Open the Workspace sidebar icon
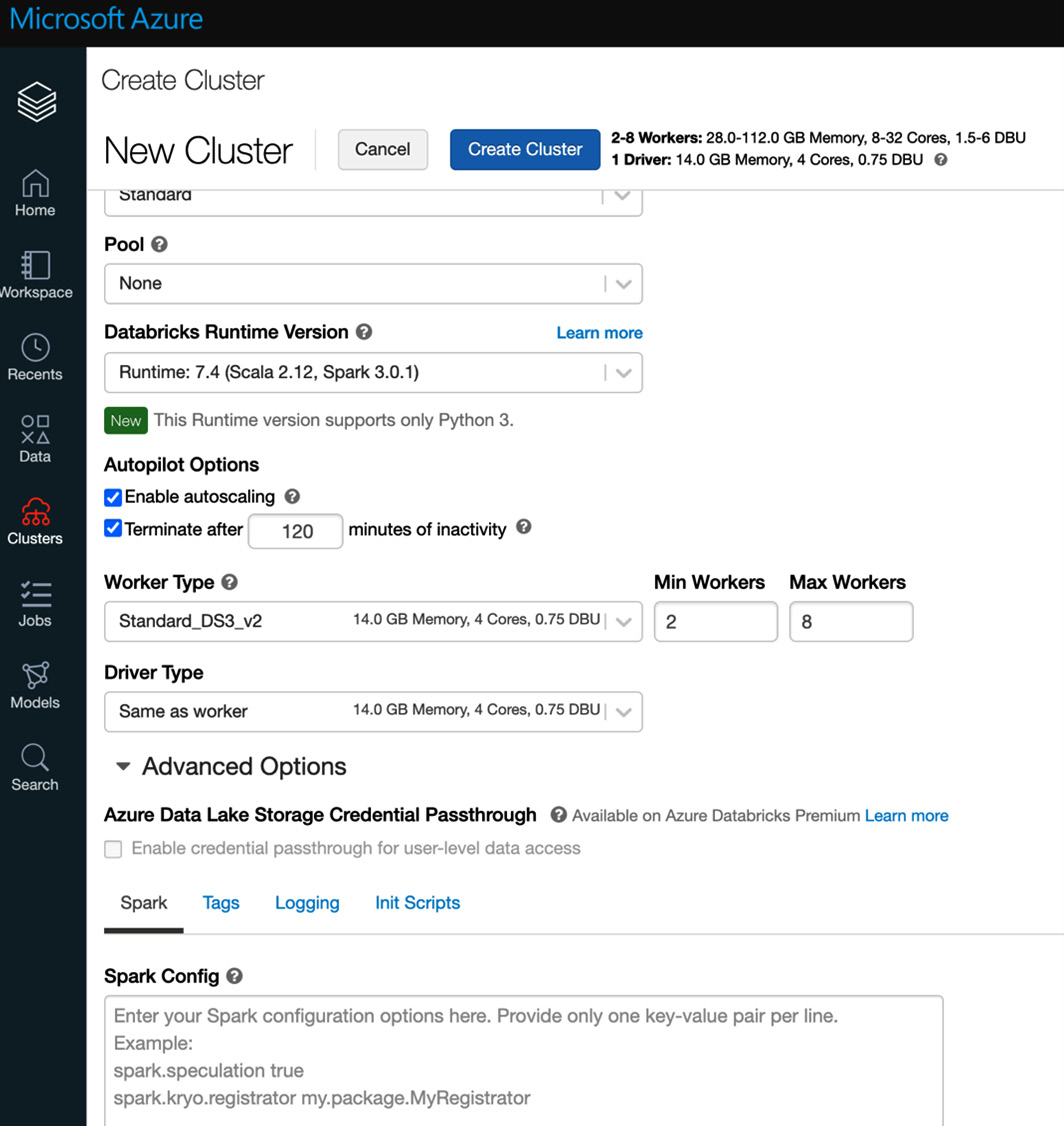 coord(36,275)
